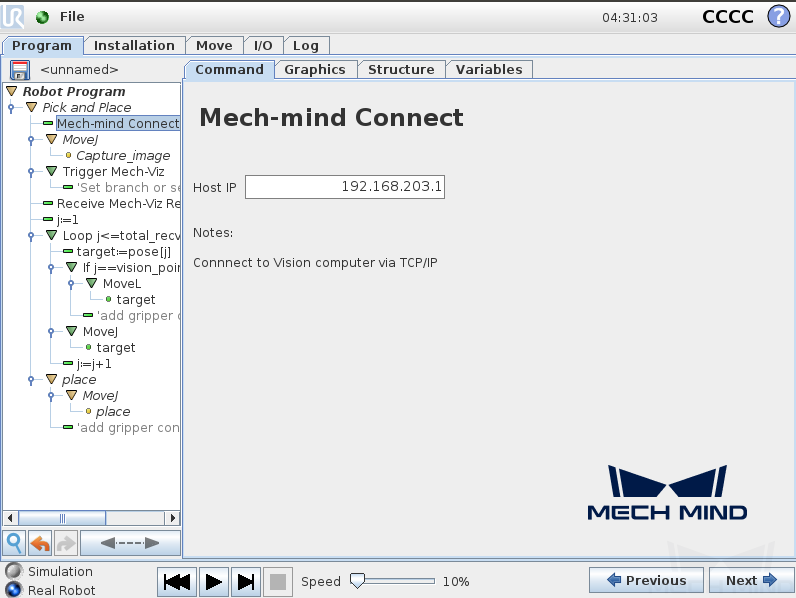Switch to the Structure subtab

pyautogui.click(x=401, y=70)
